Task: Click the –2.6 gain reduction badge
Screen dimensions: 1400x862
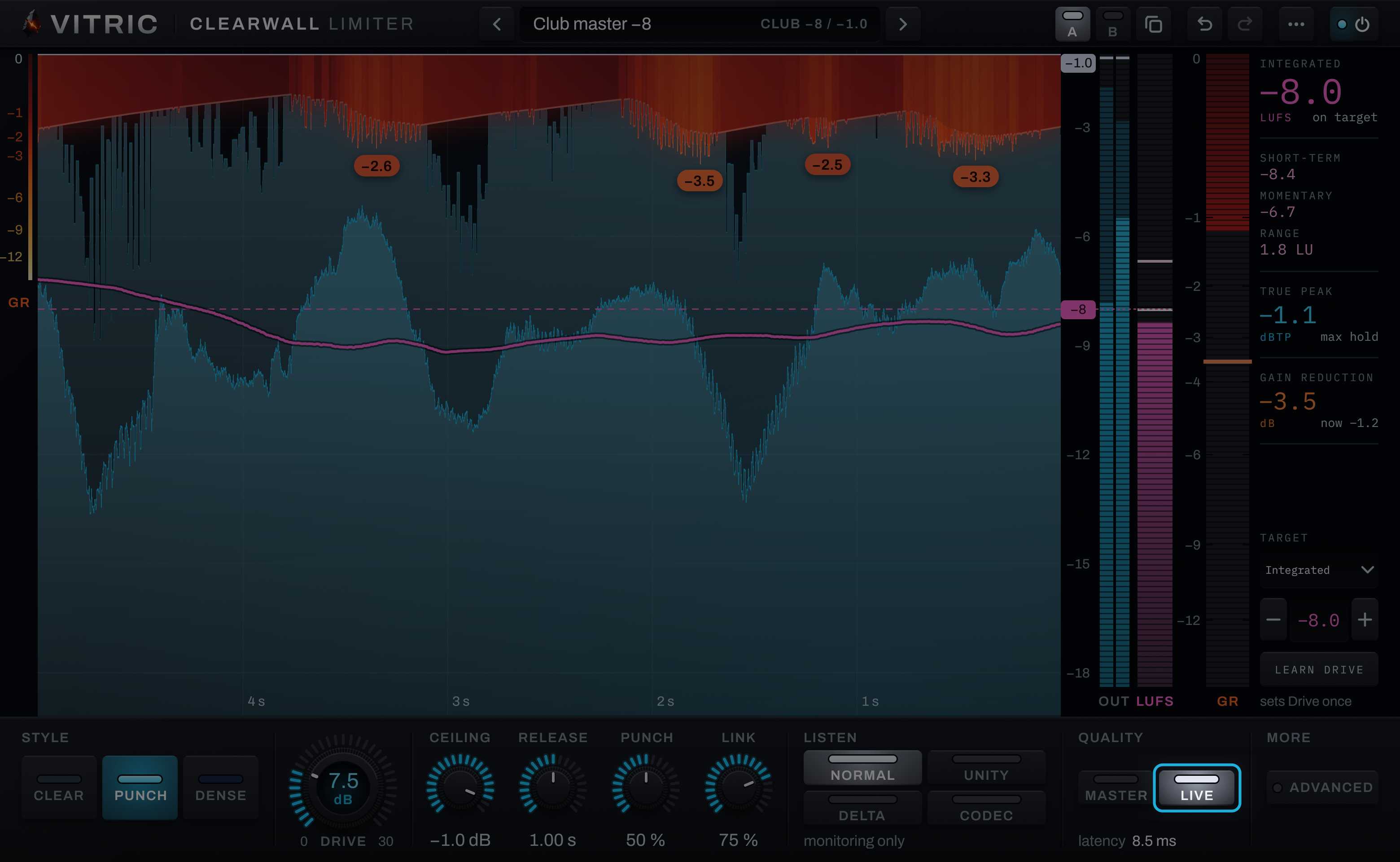Action: tap(376, 166)
